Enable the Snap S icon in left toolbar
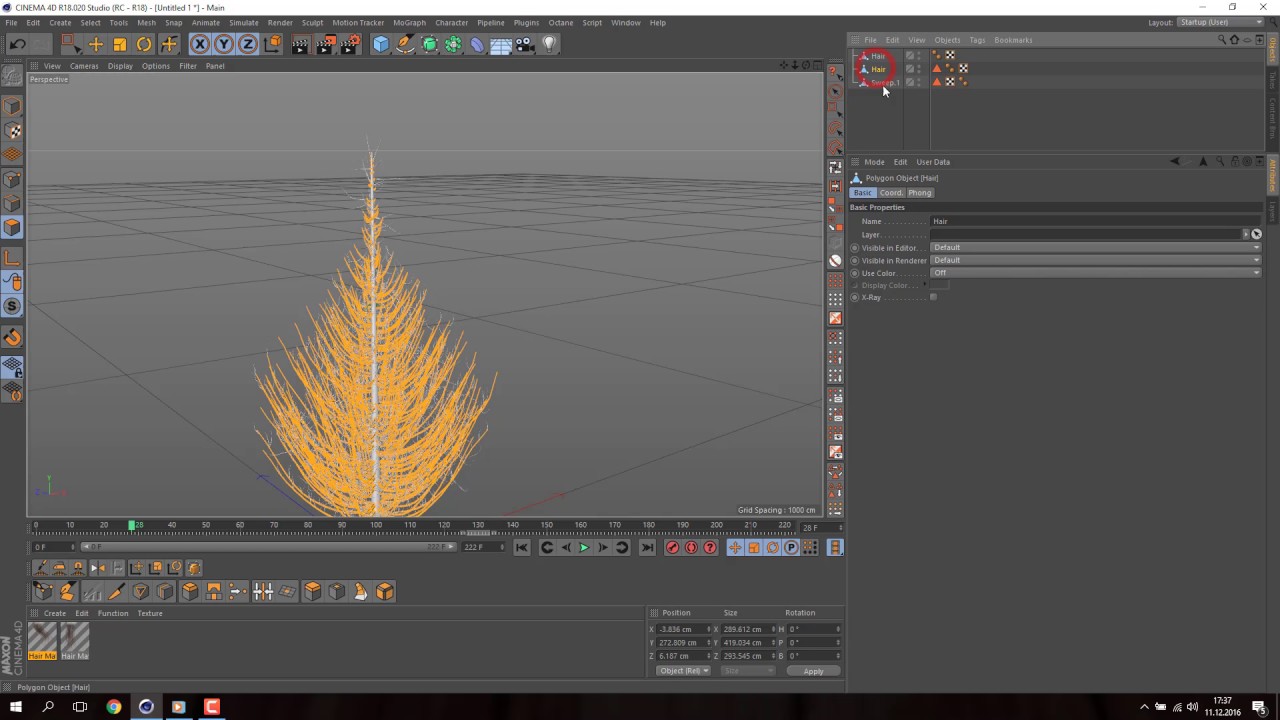Viewport: 1280px width, 720px height. click(x=12, y=306)
